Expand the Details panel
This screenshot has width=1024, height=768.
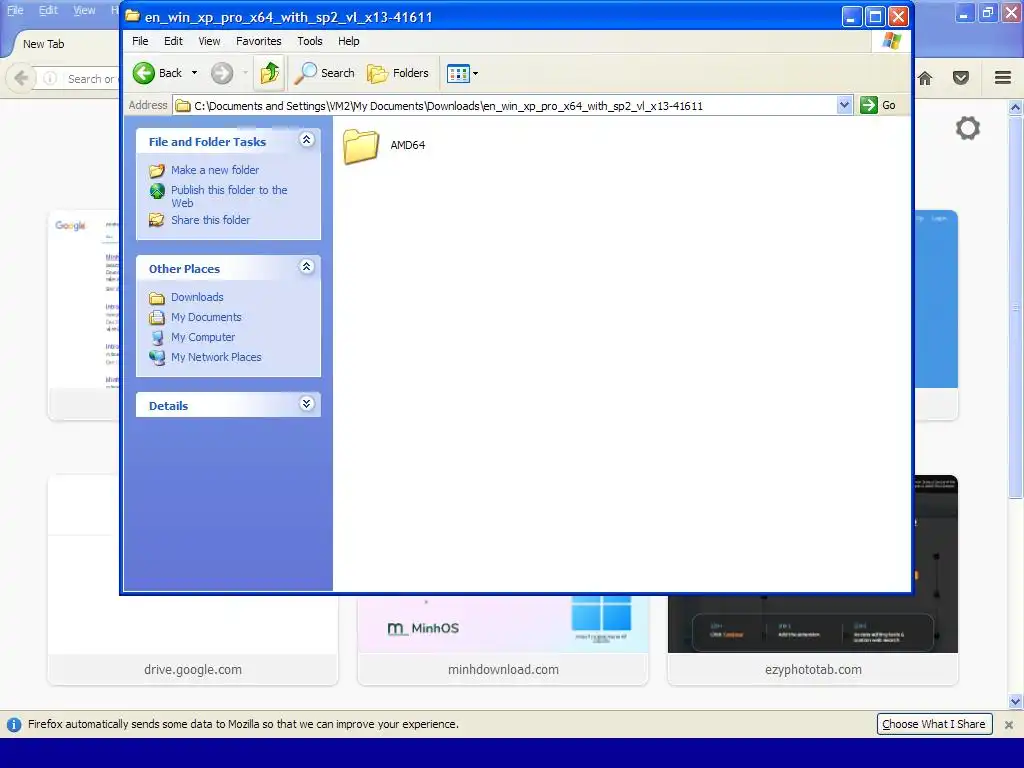[x=306, y=404]
